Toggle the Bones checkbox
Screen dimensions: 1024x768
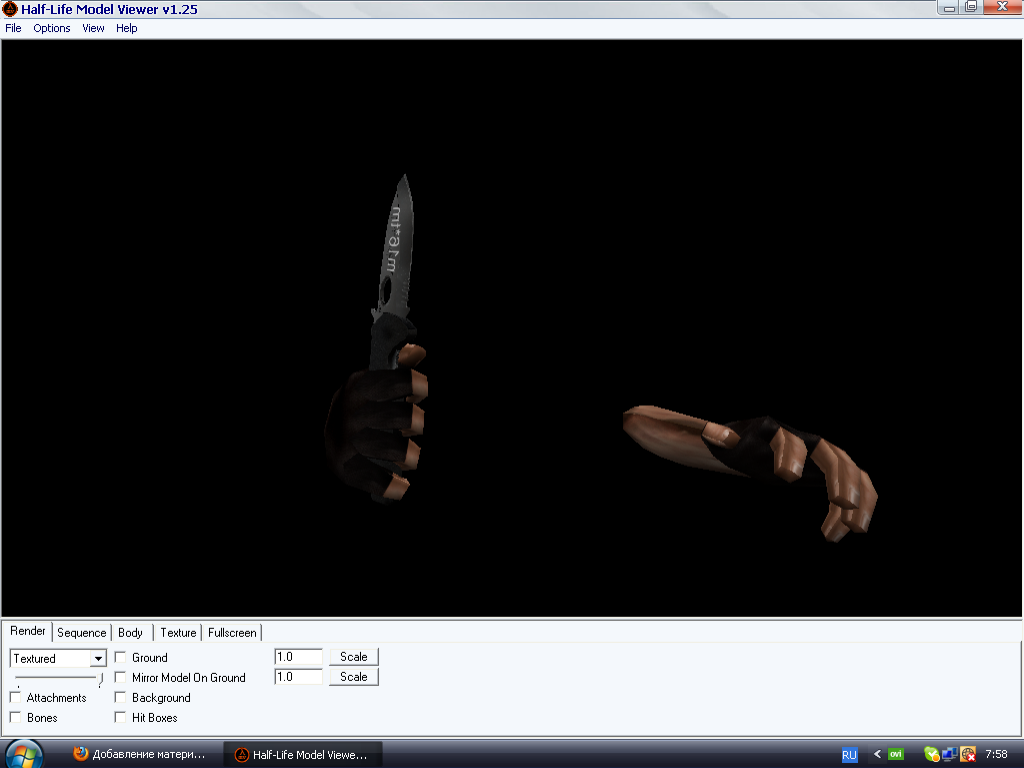point(16,718)
